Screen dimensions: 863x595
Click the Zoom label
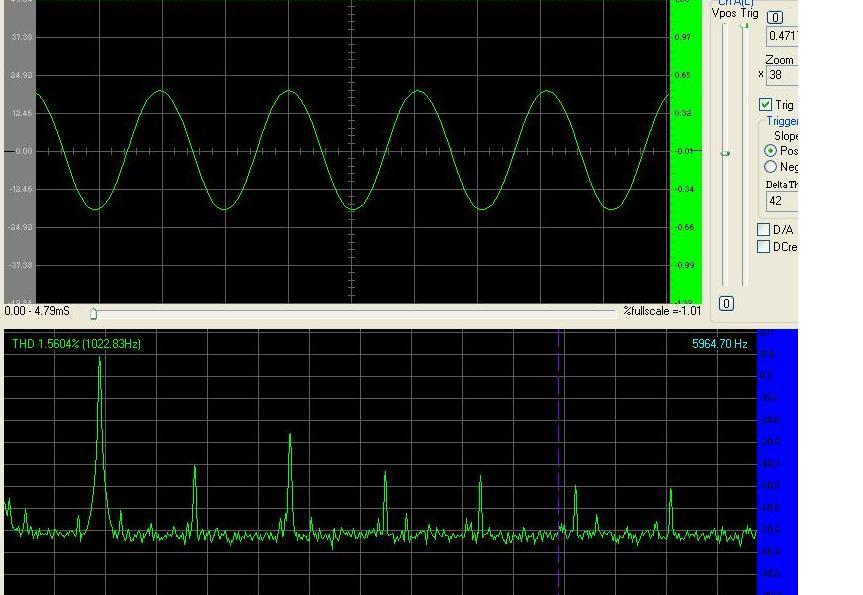(779, 59)
